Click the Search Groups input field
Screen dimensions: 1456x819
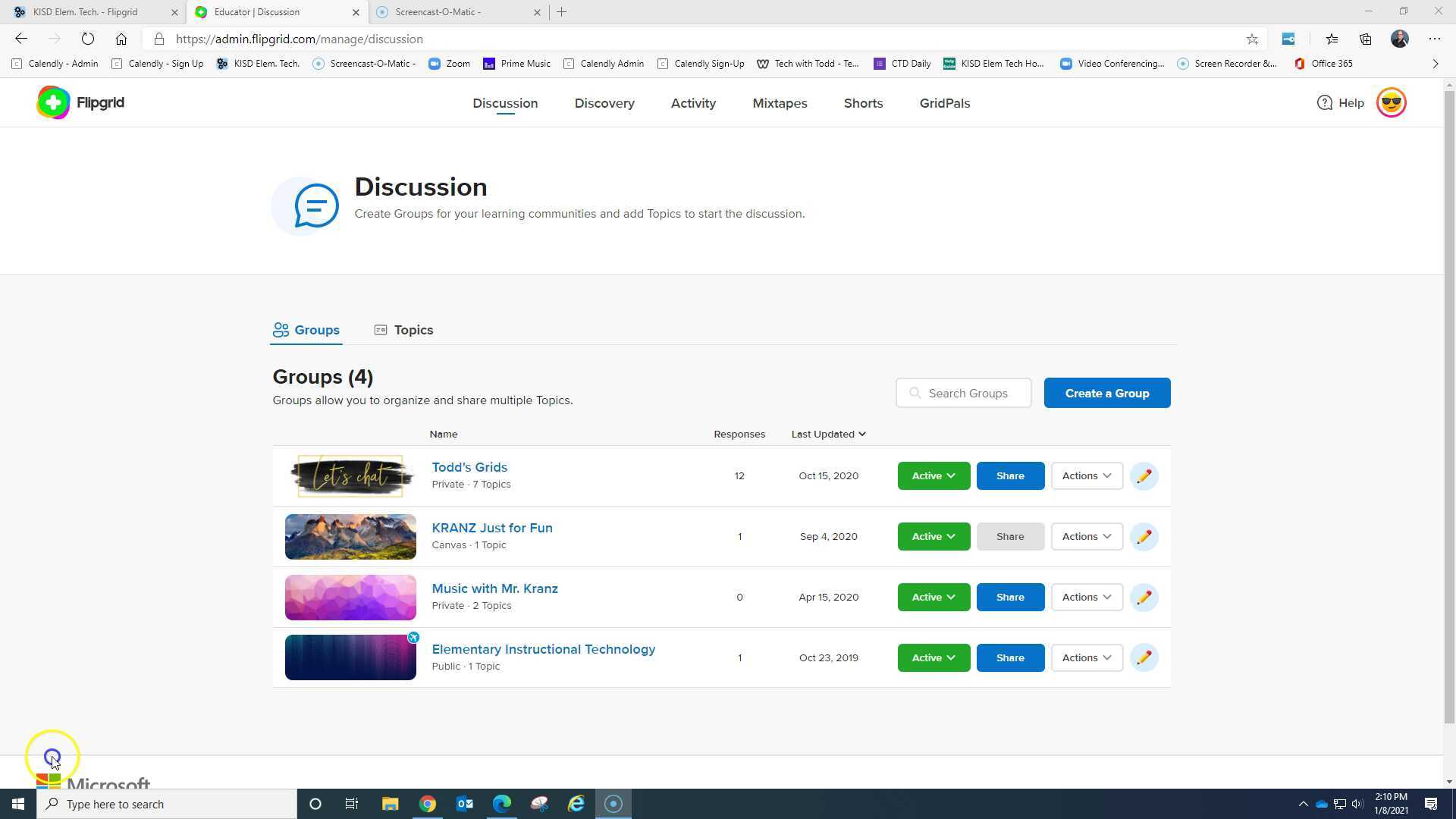(x=963, y=394)
